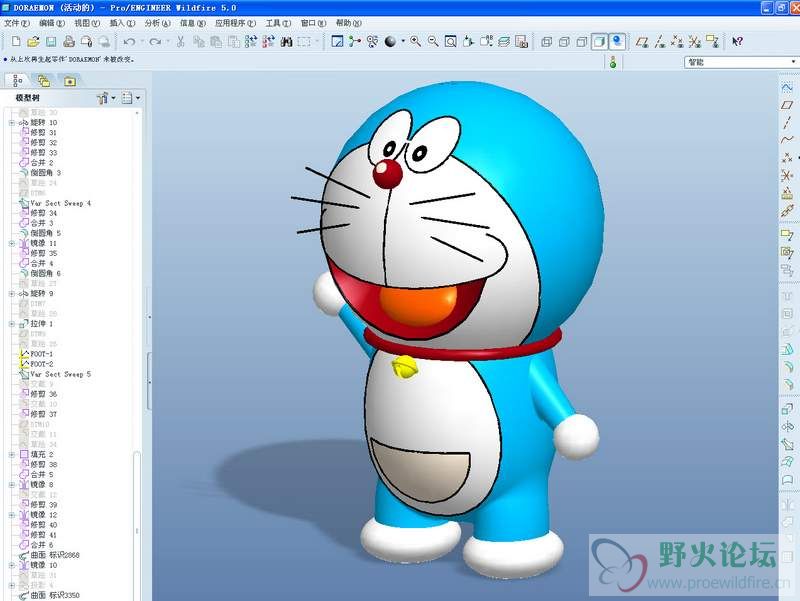This screenshot has height=601, width=800.
Task: Create a new file with New icon
Action: [16, 42]
